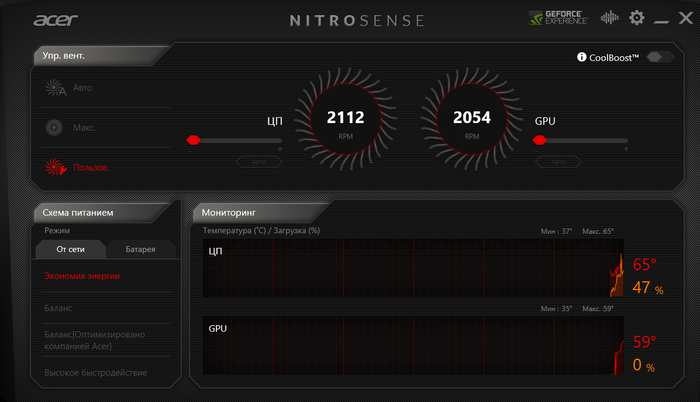Click the GPU load 0 % value

[643, 365]
